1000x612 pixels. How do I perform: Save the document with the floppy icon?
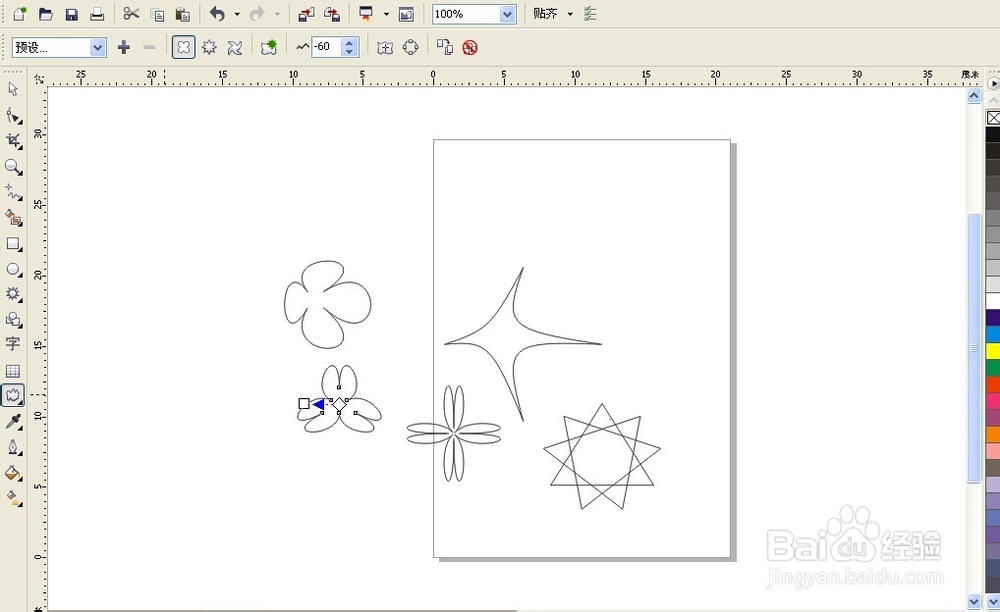[x=71, y=13]
